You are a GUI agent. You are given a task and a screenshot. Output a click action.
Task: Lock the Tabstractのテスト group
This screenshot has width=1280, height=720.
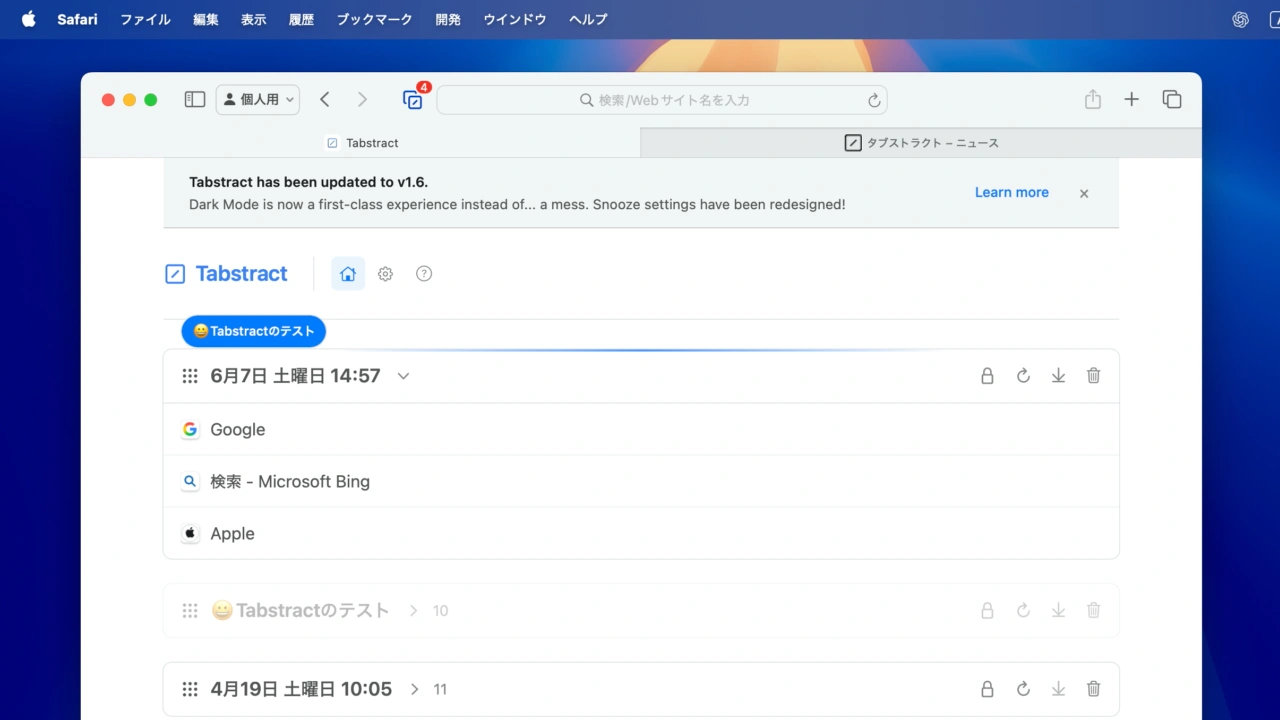(987, 610)
